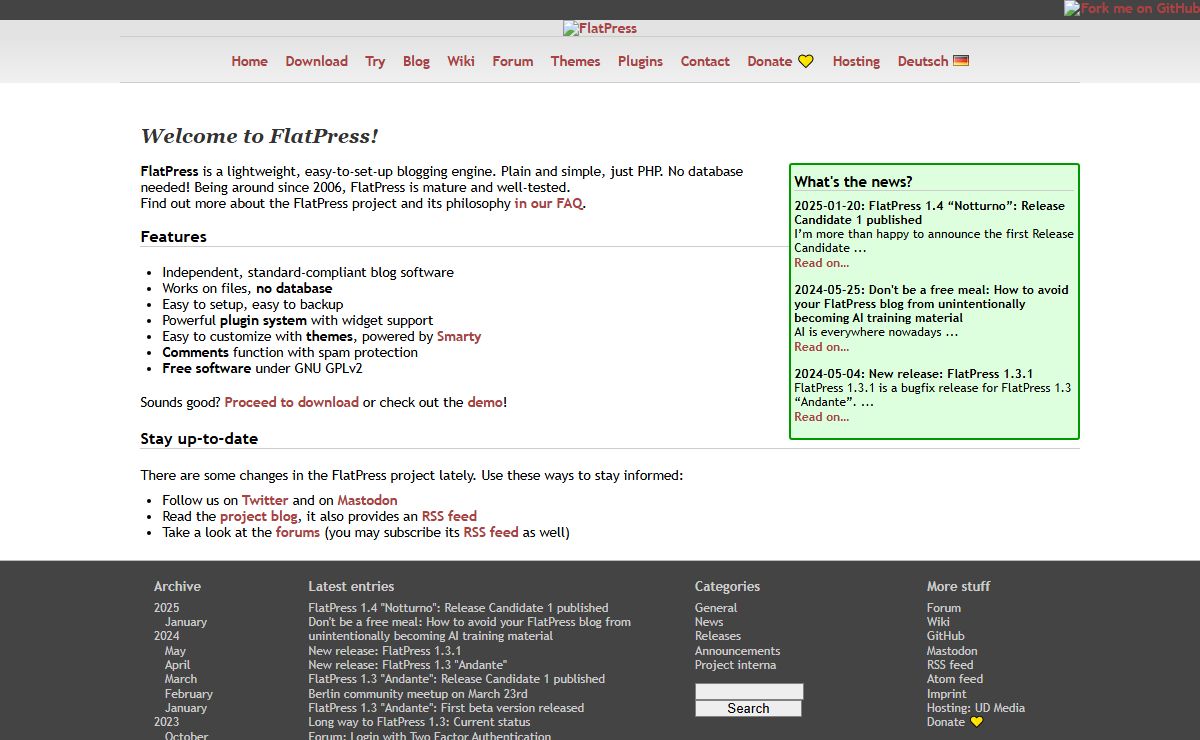Select Try in the top navigation
Image resolution: width=1200 pixels, height=740 pixels.
[x=375, y=61]
